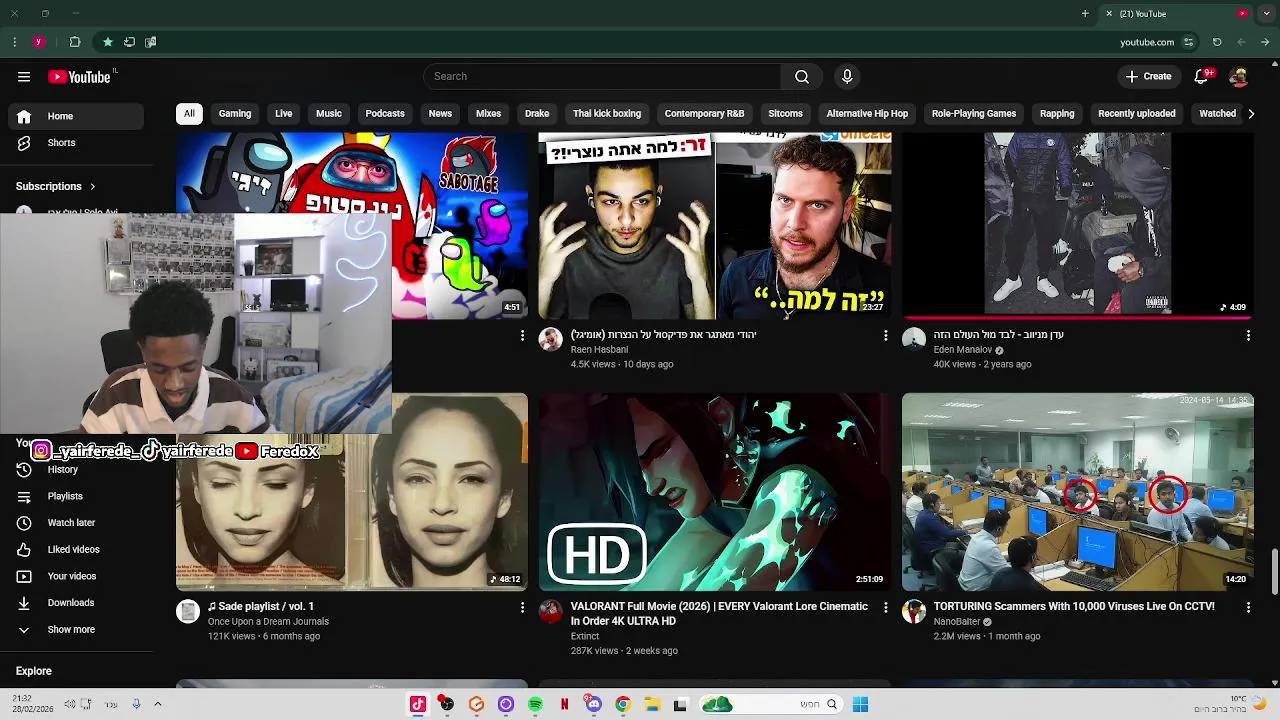Viewport: 1280px width, 720px height.
Task: Open the Eden Manalov channel link
Action: point(962,350)
